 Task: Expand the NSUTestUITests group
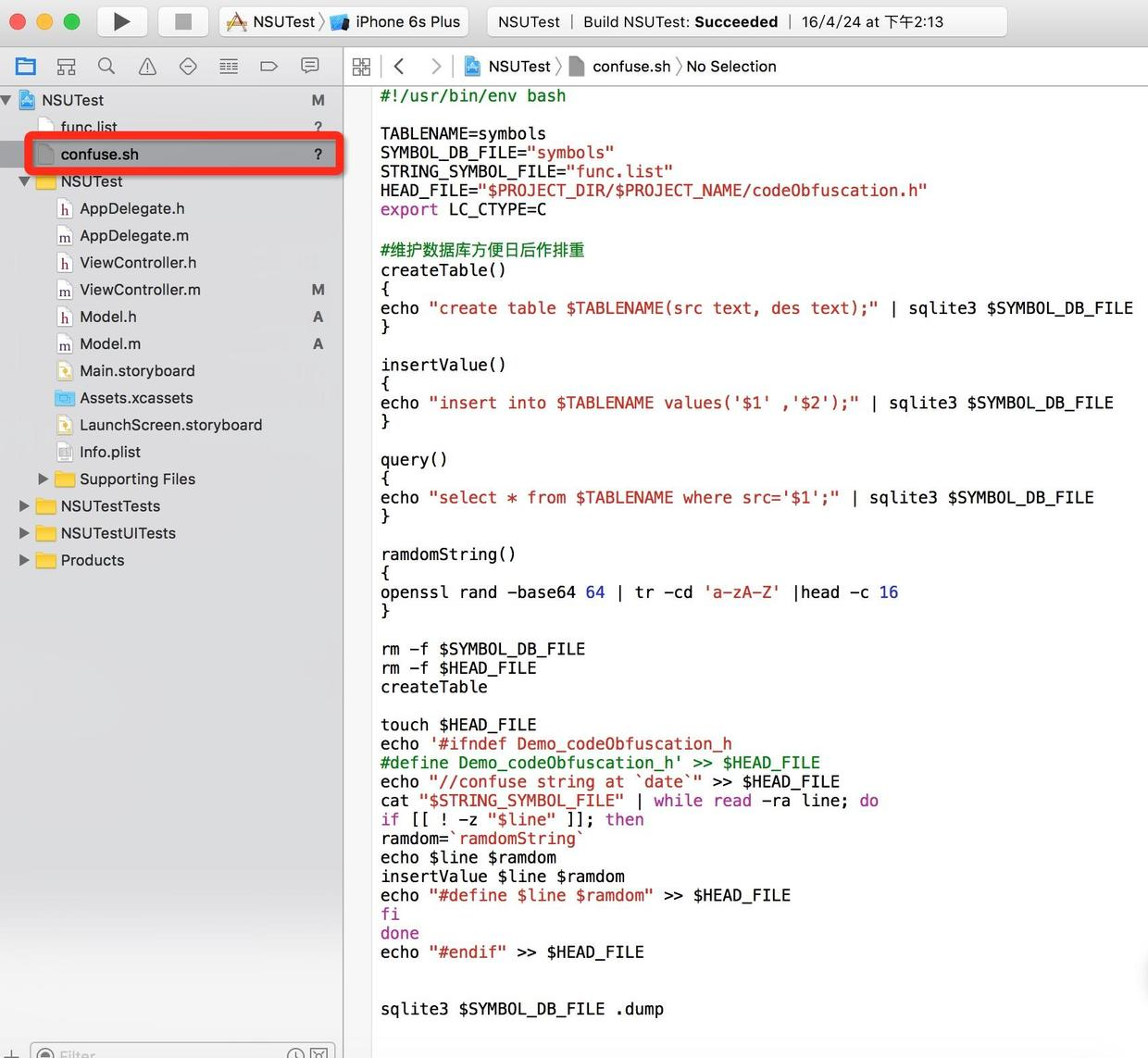point(24,533)
